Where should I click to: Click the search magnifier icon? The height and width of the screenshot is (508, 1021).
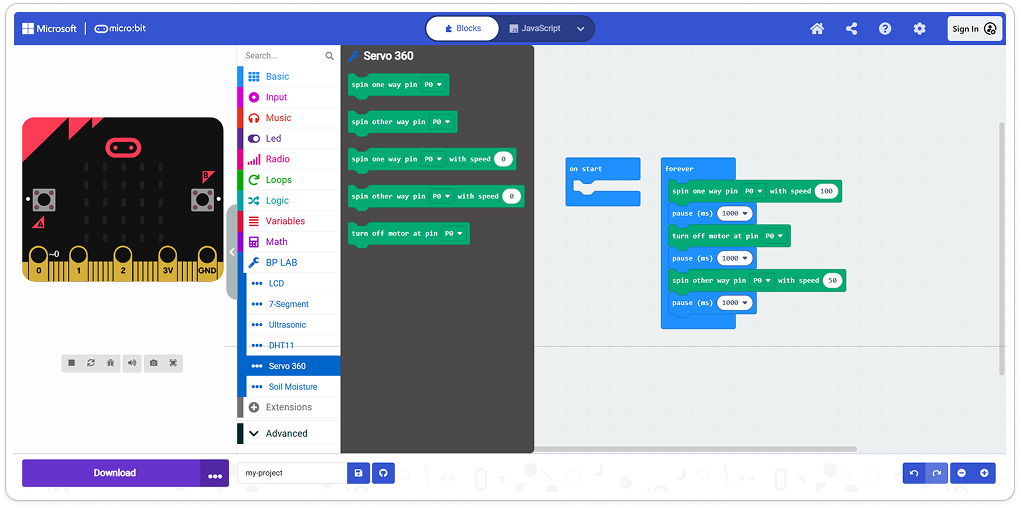point(329,56)
